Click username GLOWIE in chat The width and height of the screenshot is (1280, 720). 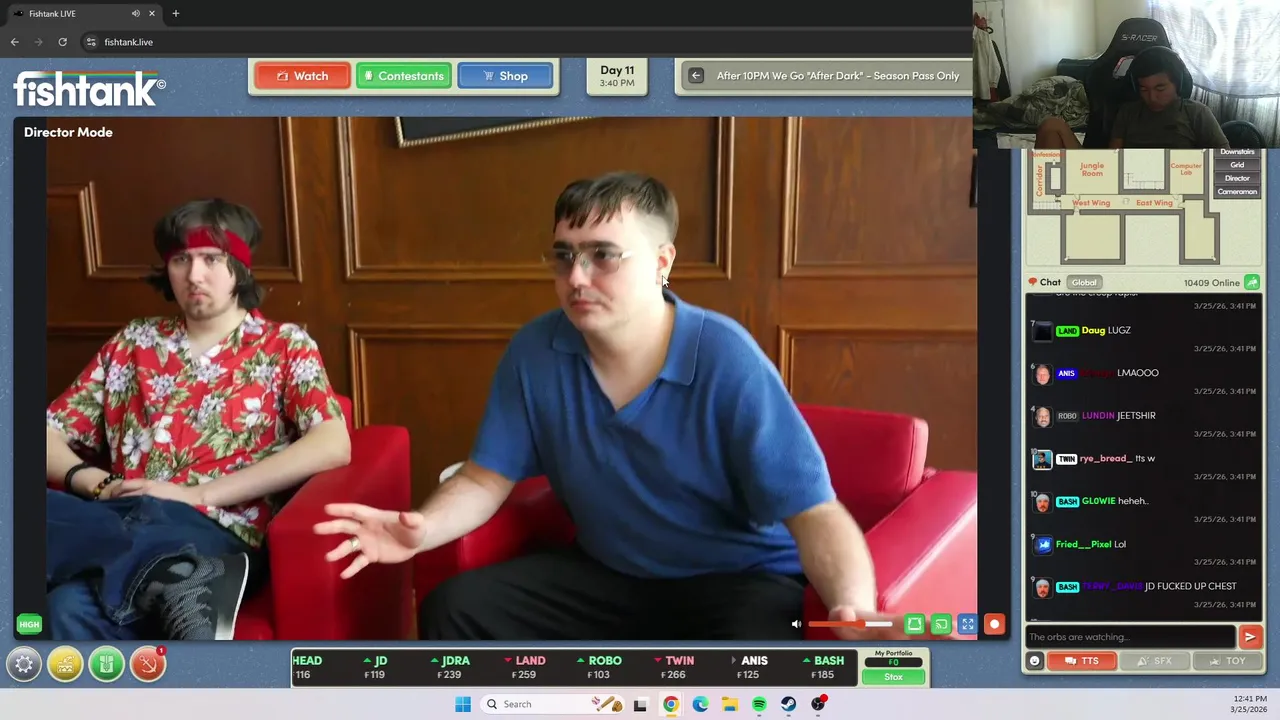tap(1098, 501)
